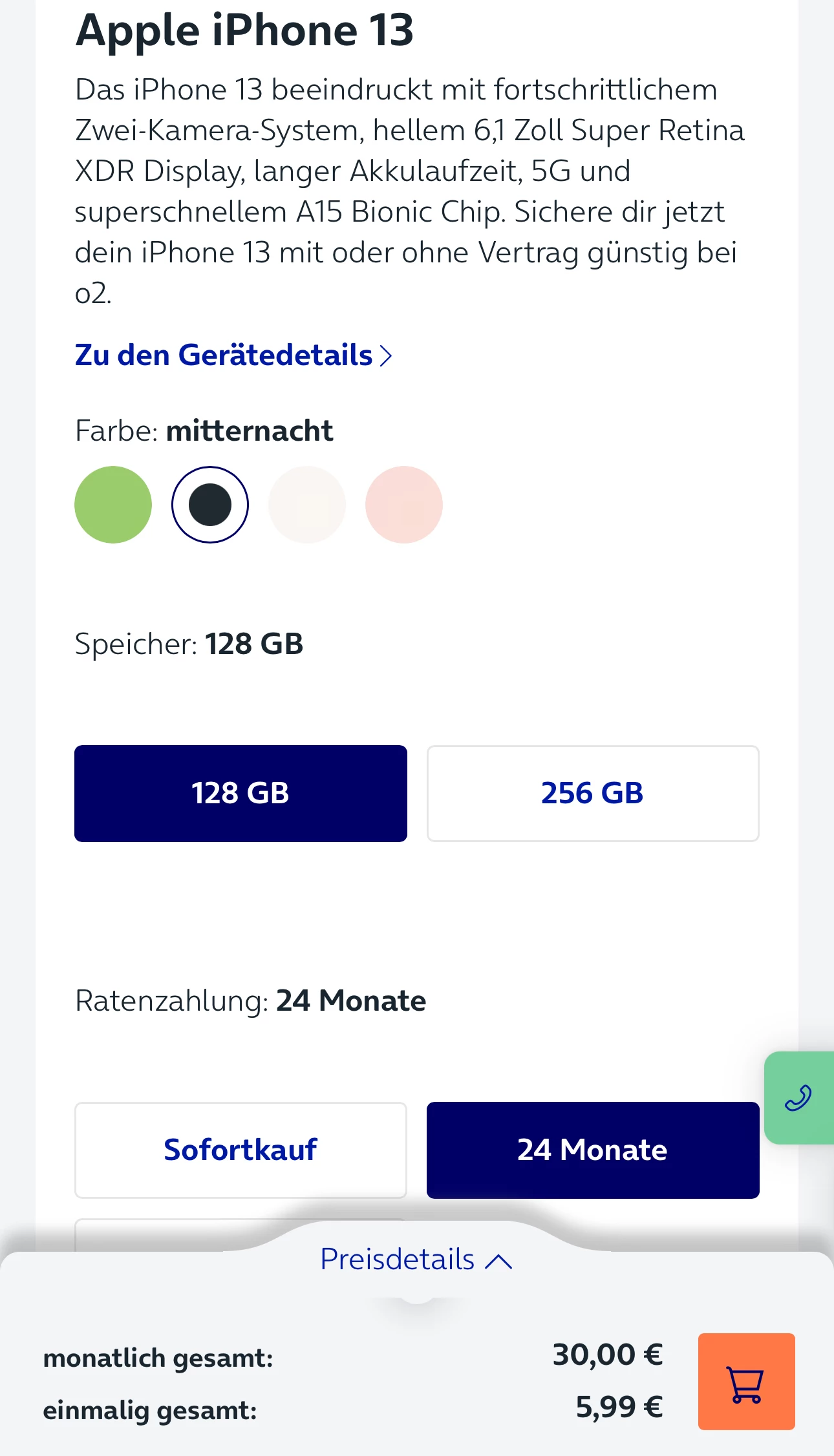The width and height of the screenshot is (834, 1456).
Task: Click the arrow after Zu den Gerätedetails
Action: pyautogui.click(x=386, y=356)
